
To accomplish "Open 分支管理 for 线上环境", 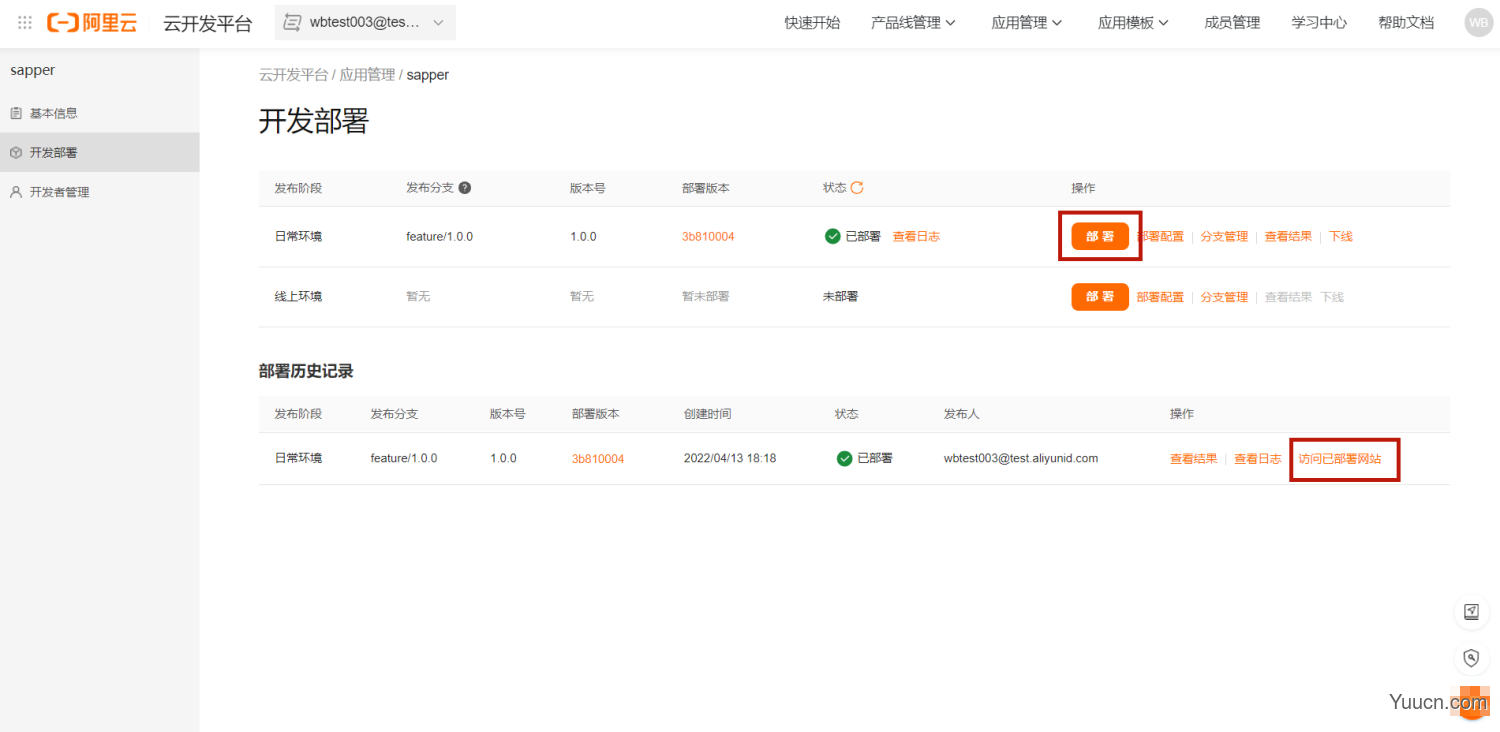I will click(x=1224, y=297).
